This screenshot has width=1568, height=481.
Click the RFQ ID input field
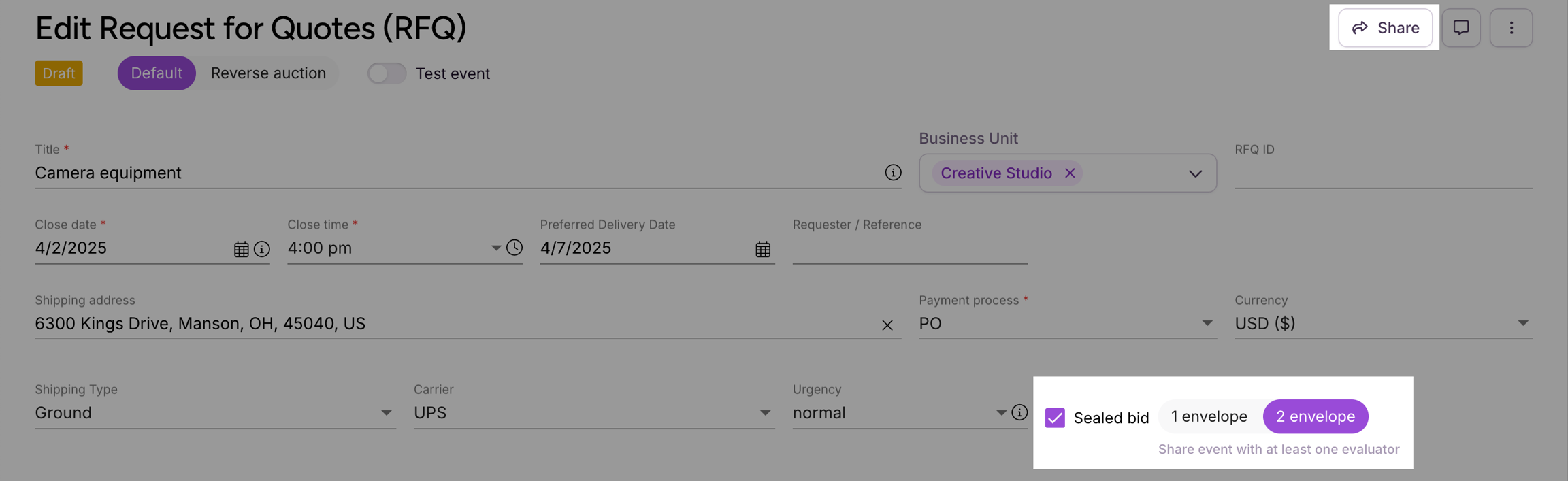[1383, 174]
